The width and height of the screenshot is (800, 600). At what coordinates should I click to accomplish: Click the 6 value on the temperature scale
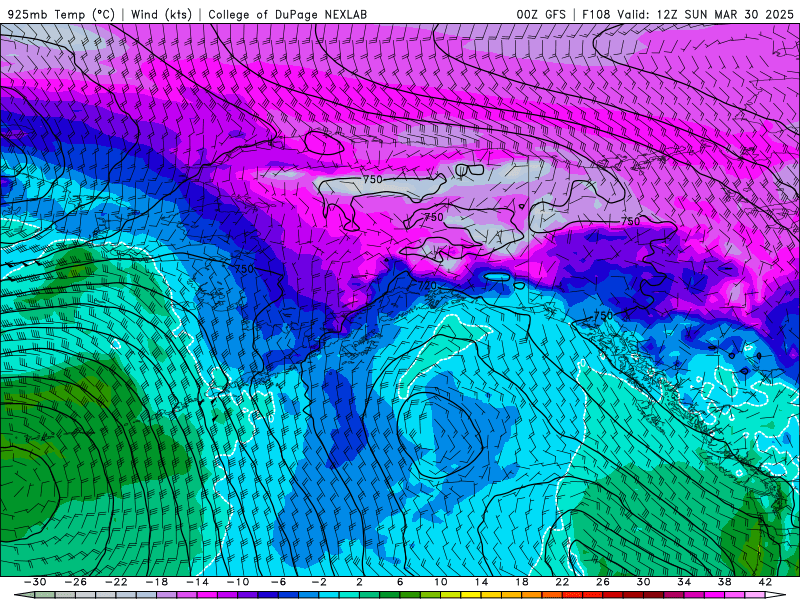[x=400, y=582]
